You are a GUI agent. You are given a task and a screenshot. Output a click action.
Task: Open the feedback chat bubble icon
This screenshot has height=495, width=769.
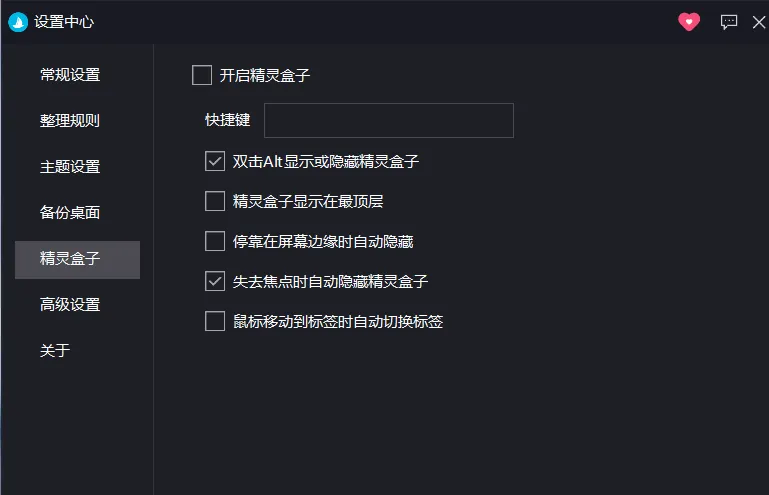(x=729, y=22)
